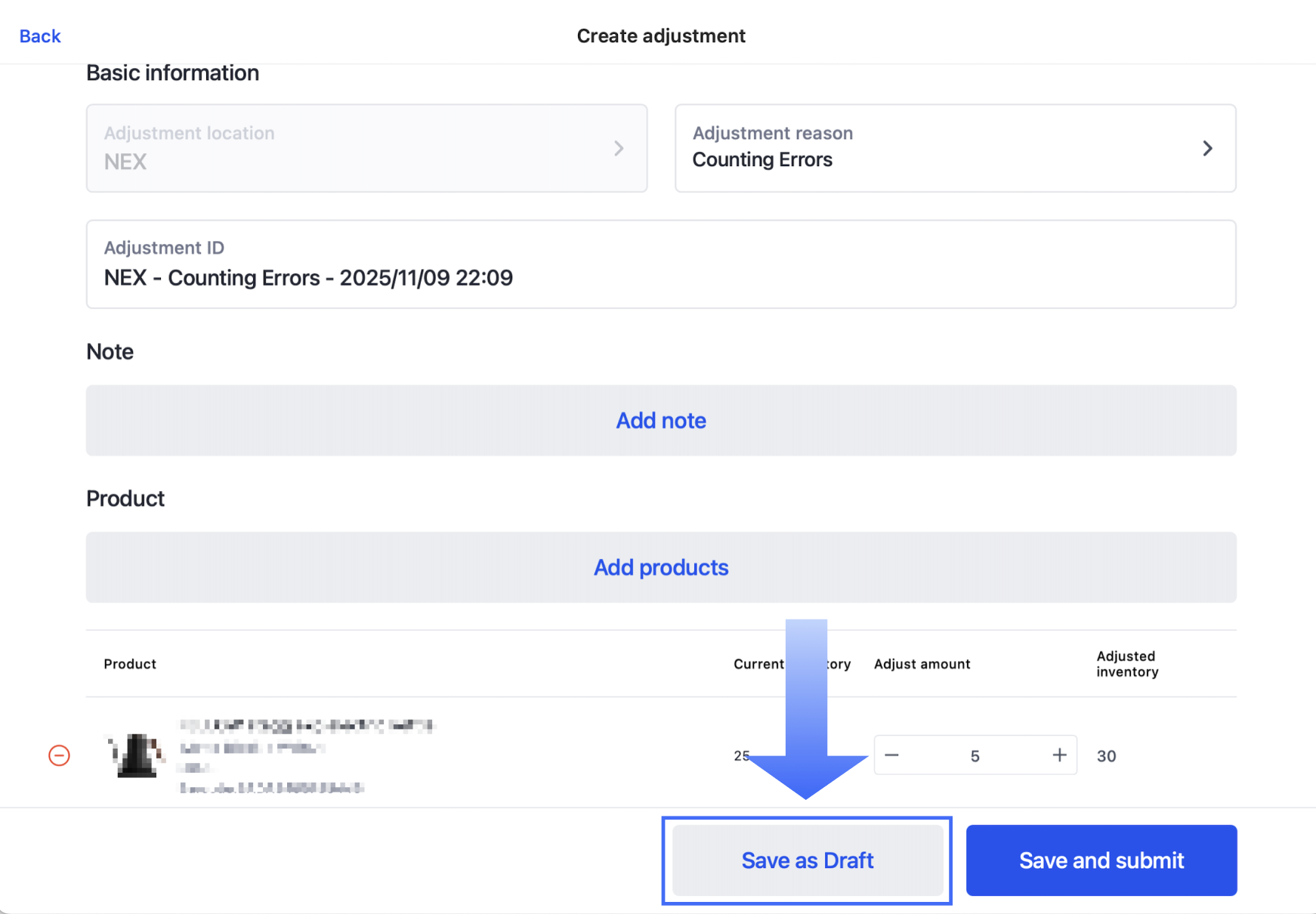Screen dimensions: 1316x914
Task: Open the product thumbnail image
Action: (x=137, y=755)
